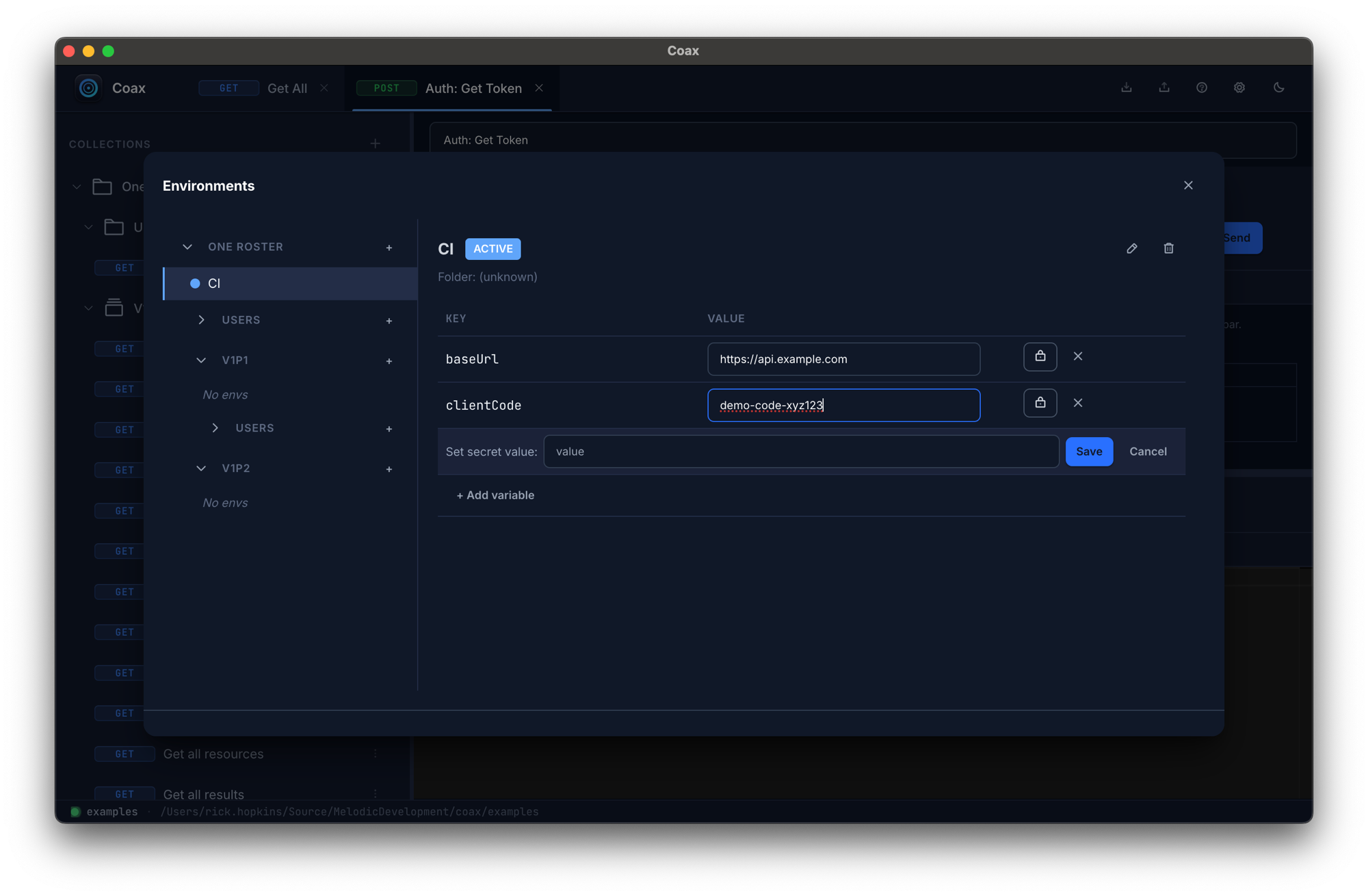Viewport: 1368px width, 896px height.
Task: Switch to the Auth: Get Token tab
Action: point(473,88)
